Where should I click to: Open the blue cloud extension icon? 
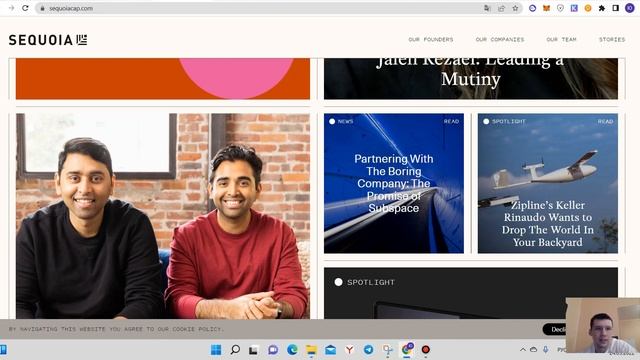[x=532, y=8]
